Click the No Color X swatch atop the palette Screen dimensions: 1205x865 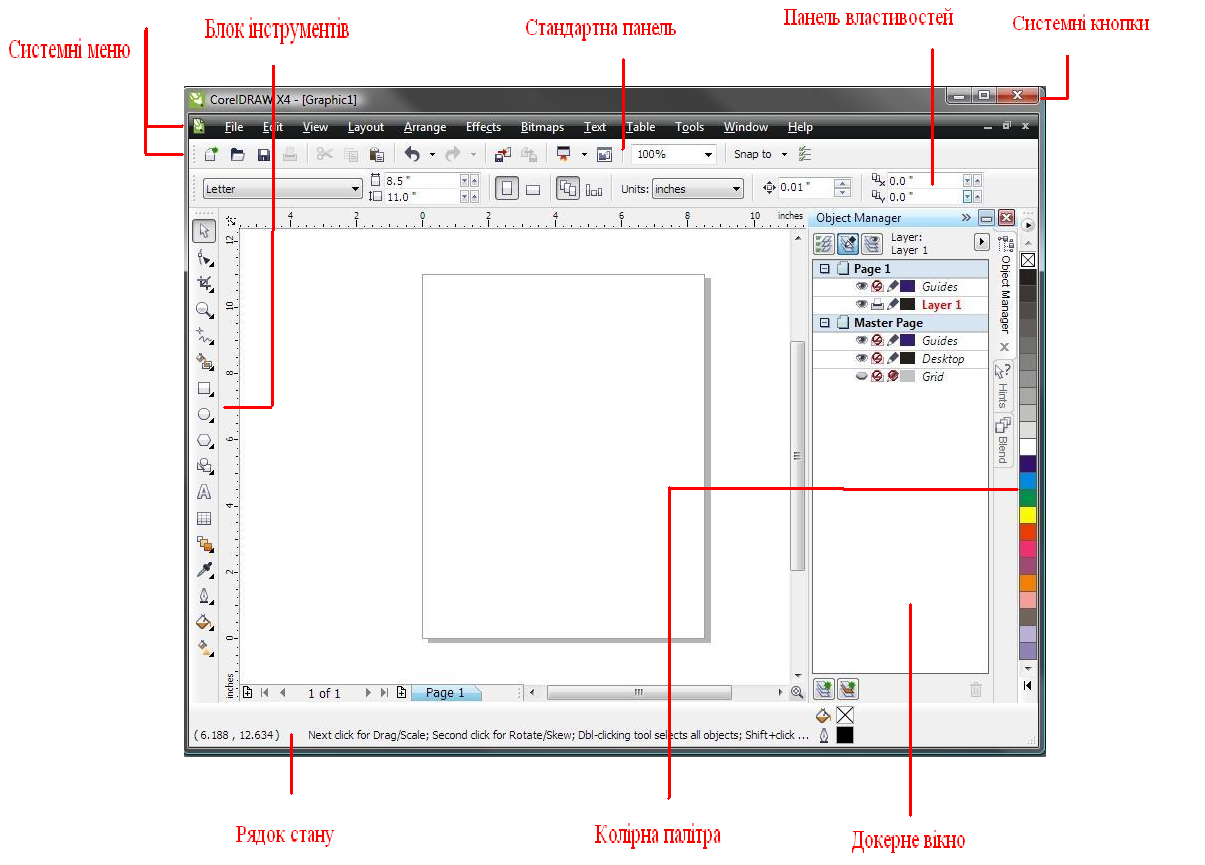pyautogui.click(x=1027, y=260)
